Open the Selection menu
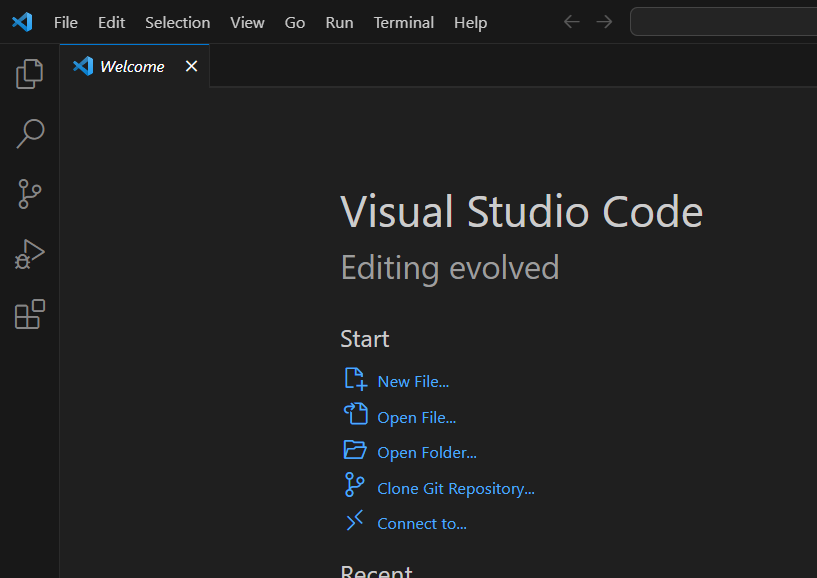This screenshot has width=817, height=578. pyautogui.click(x=178, y=23)
